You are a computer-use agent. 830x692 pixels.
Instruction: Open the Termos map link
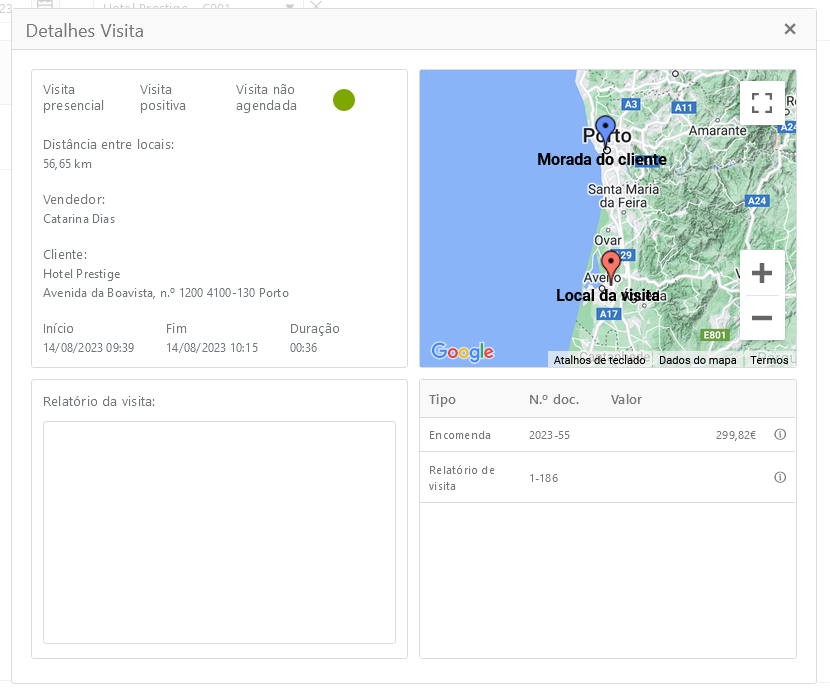[x=769, y=360]
